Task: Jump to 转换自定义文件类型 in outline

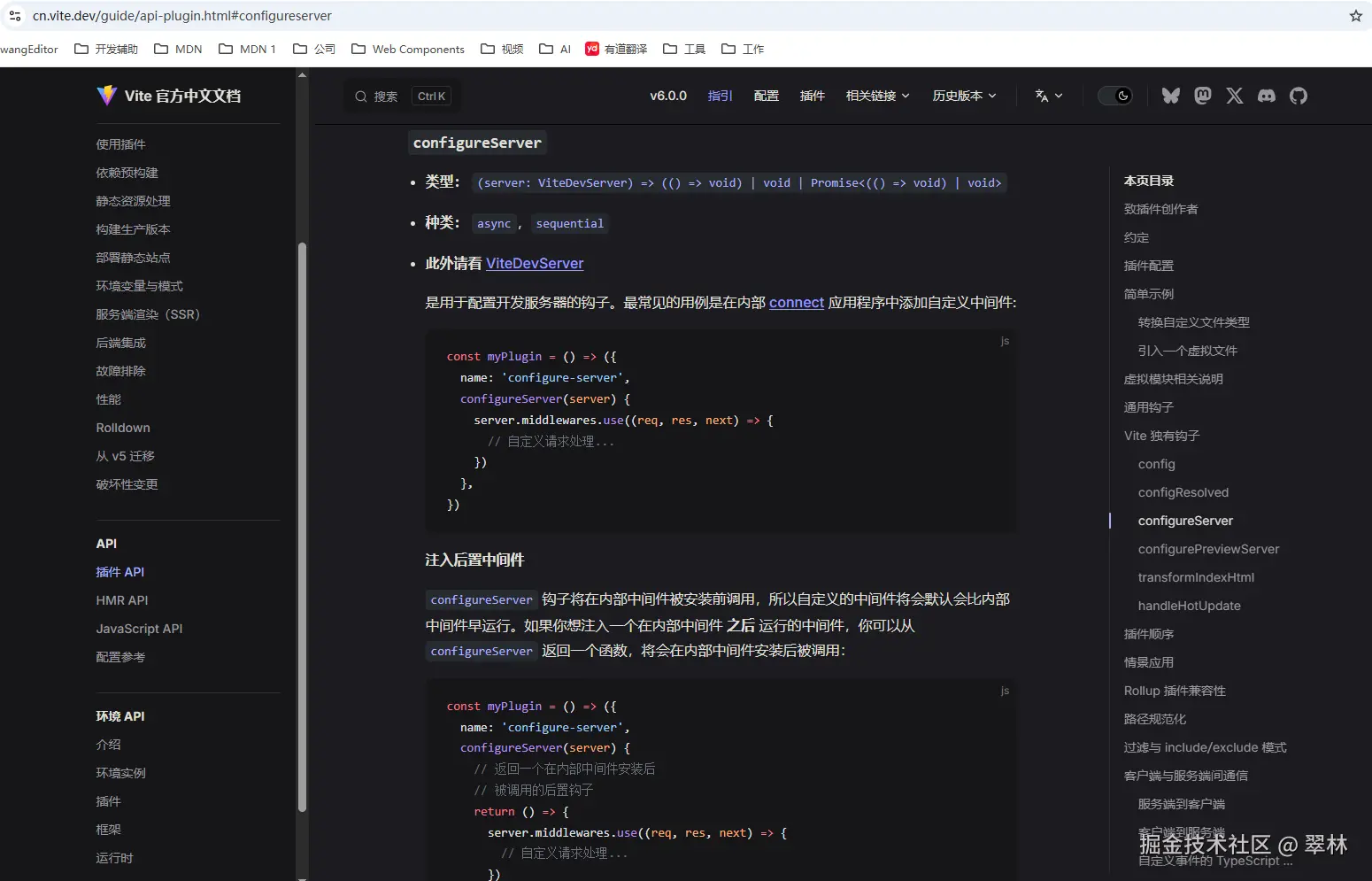Action: (1194, 322)
